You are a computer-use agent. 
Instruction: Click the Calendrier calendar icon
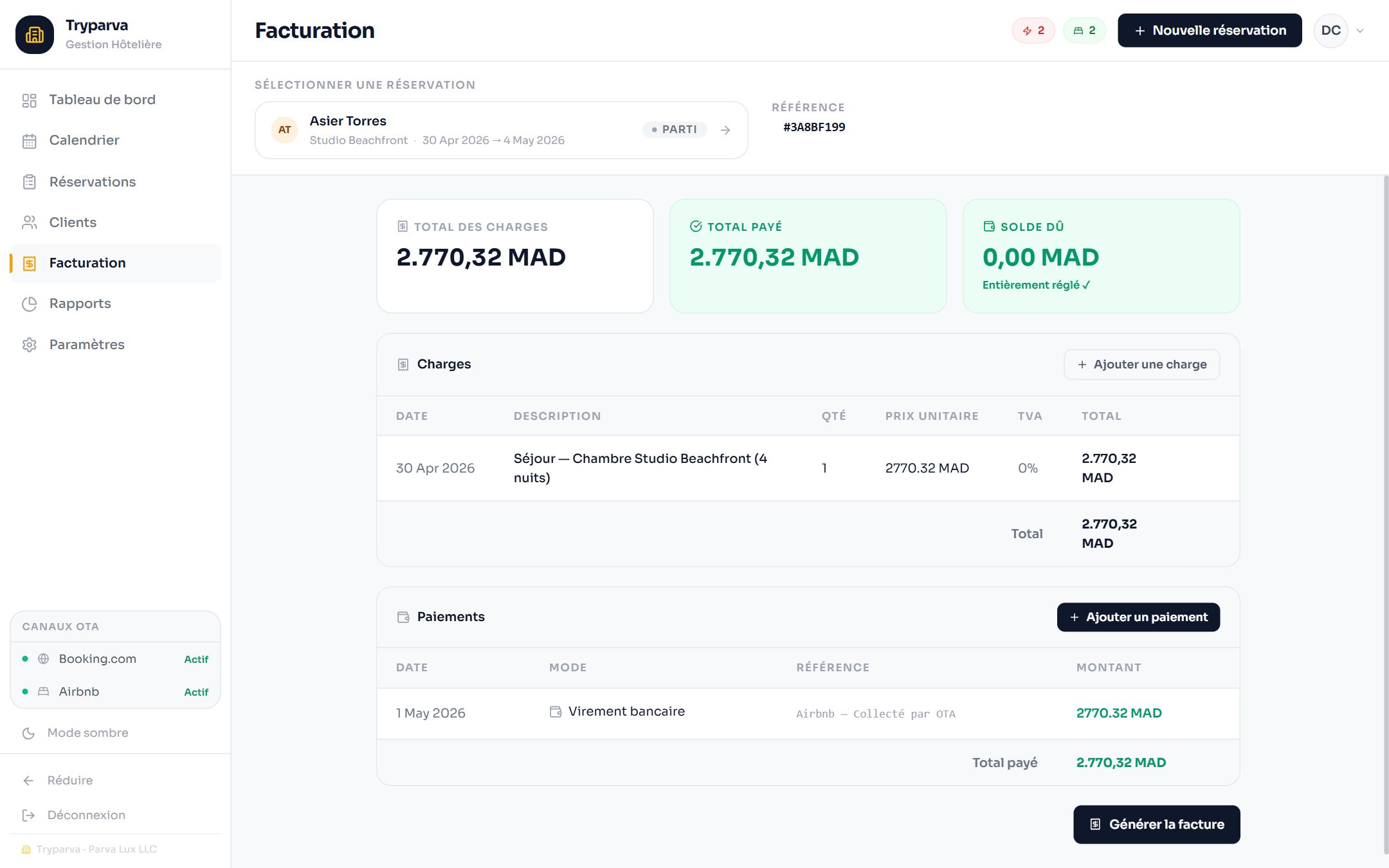[x=30, y=141]
